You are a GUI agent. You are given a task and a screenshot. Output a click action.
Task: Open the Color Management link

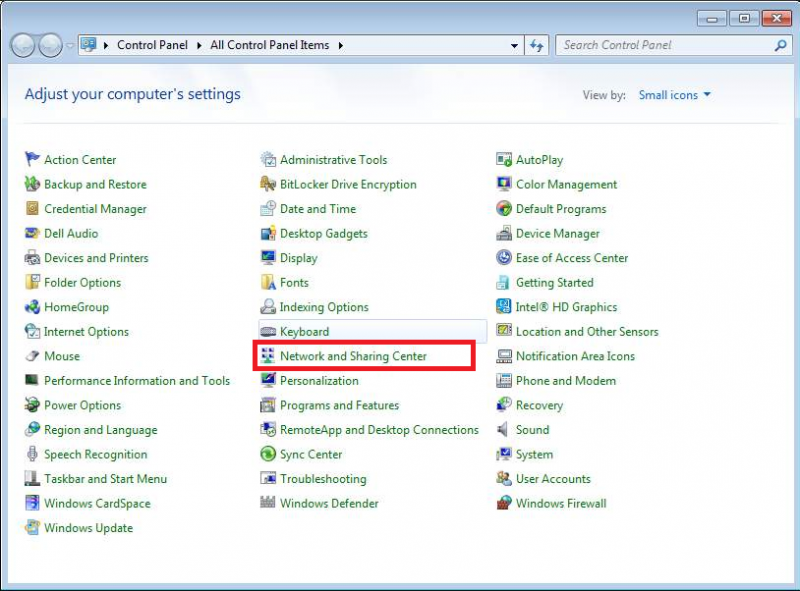(x=566, y=184)
